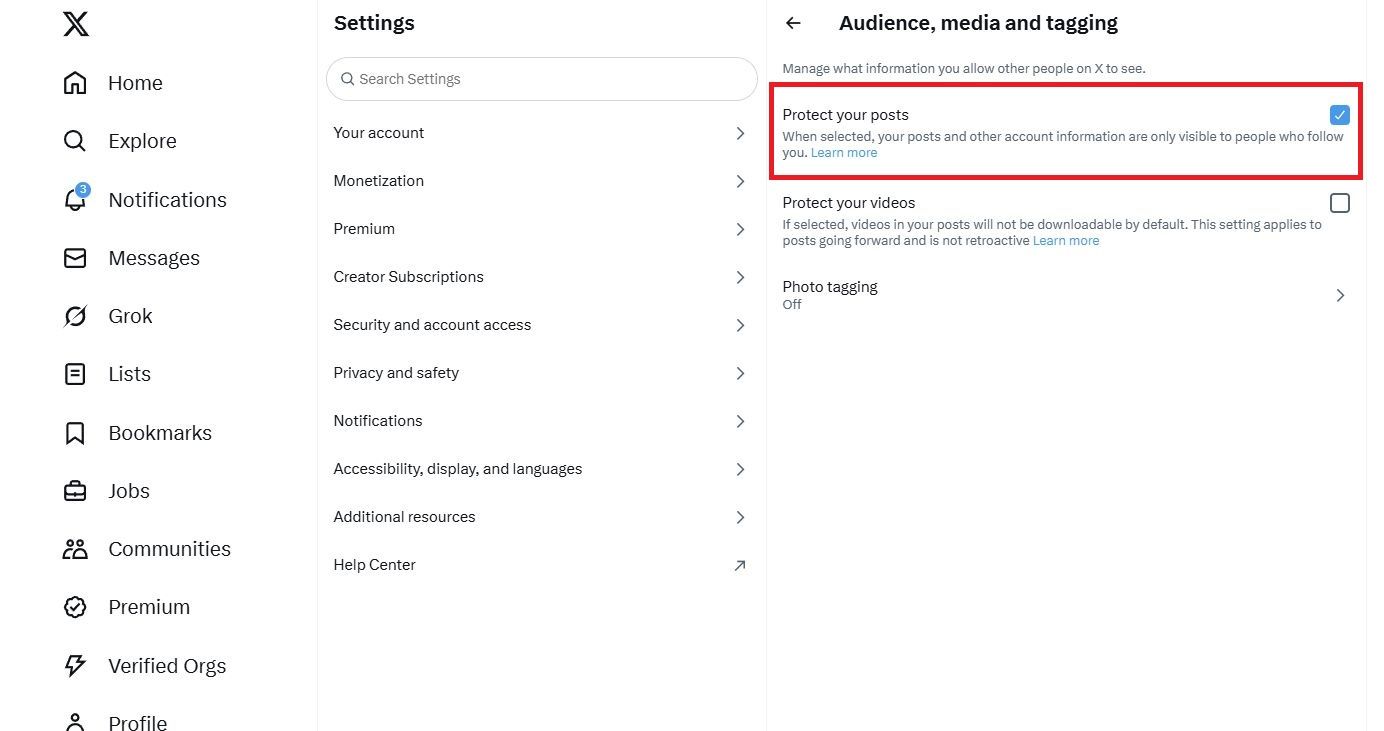Enable the Protect your videos checkbox
The height and width of the screenshot is (731, 1384).
pos(1340,203)
